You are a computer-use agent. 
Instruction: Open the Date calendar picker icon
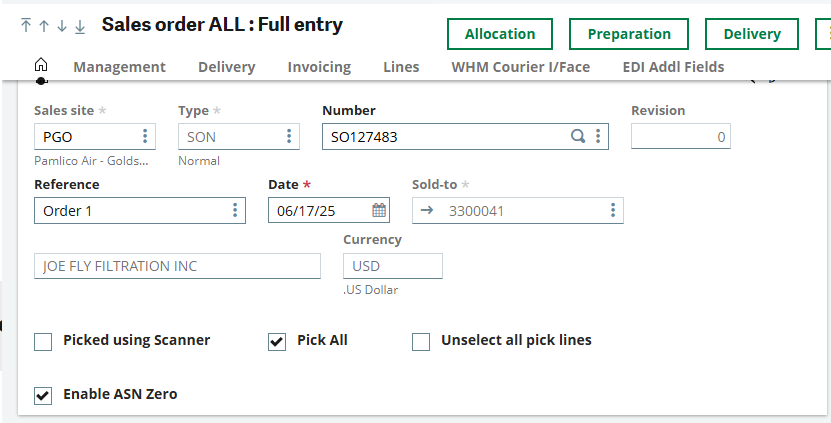coord(379,210)
